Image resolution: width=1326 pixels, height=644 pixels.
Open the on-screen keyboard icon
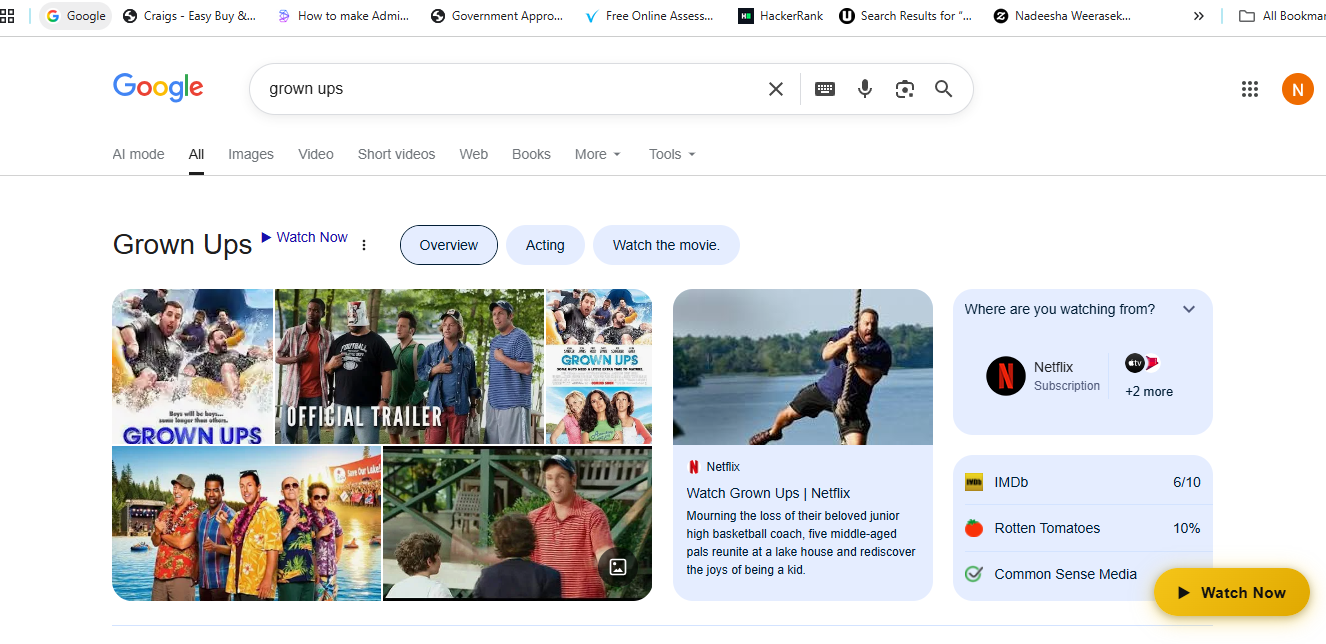[825, 89]
